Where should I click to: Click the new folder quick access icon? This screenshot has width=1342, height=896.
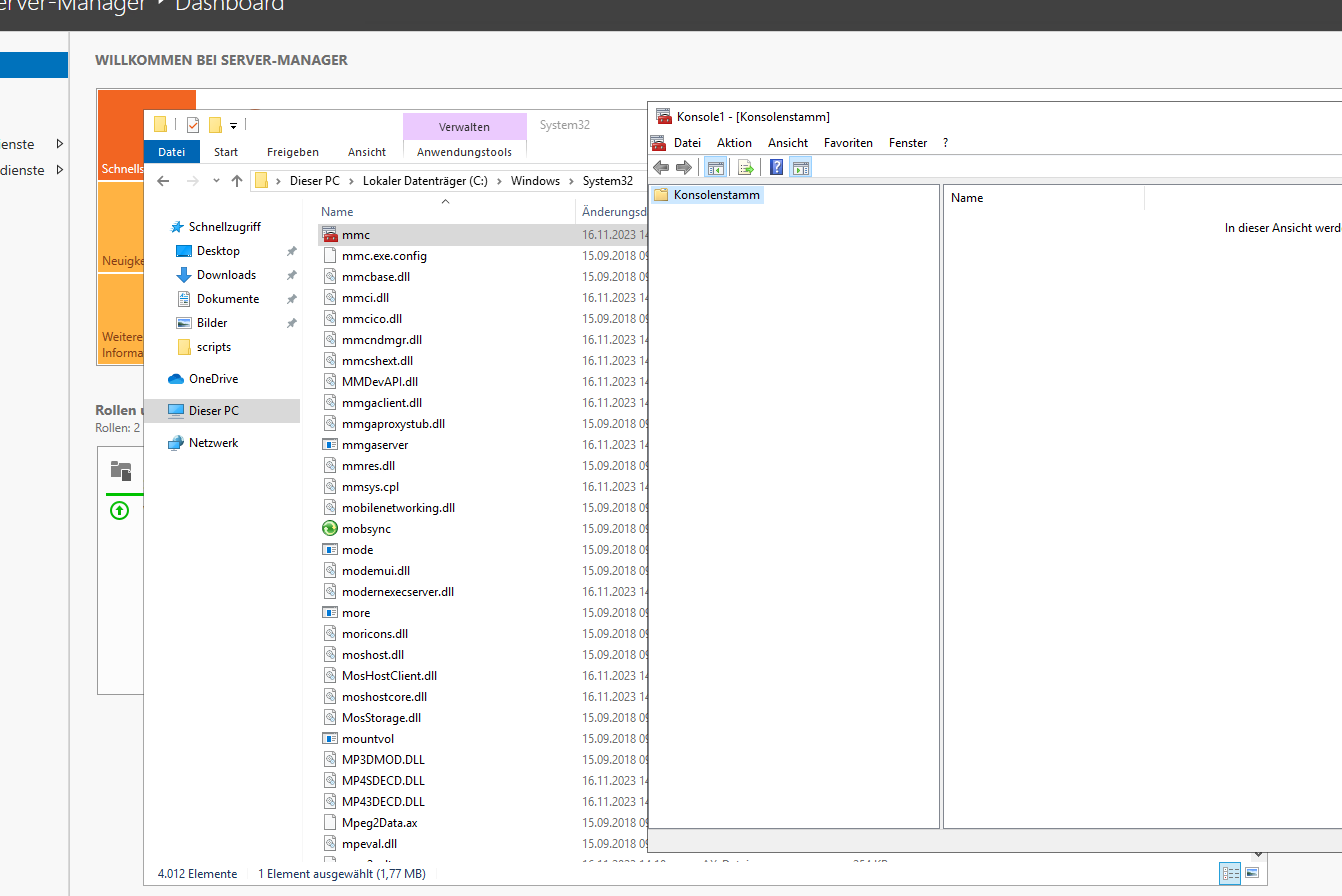215,125
